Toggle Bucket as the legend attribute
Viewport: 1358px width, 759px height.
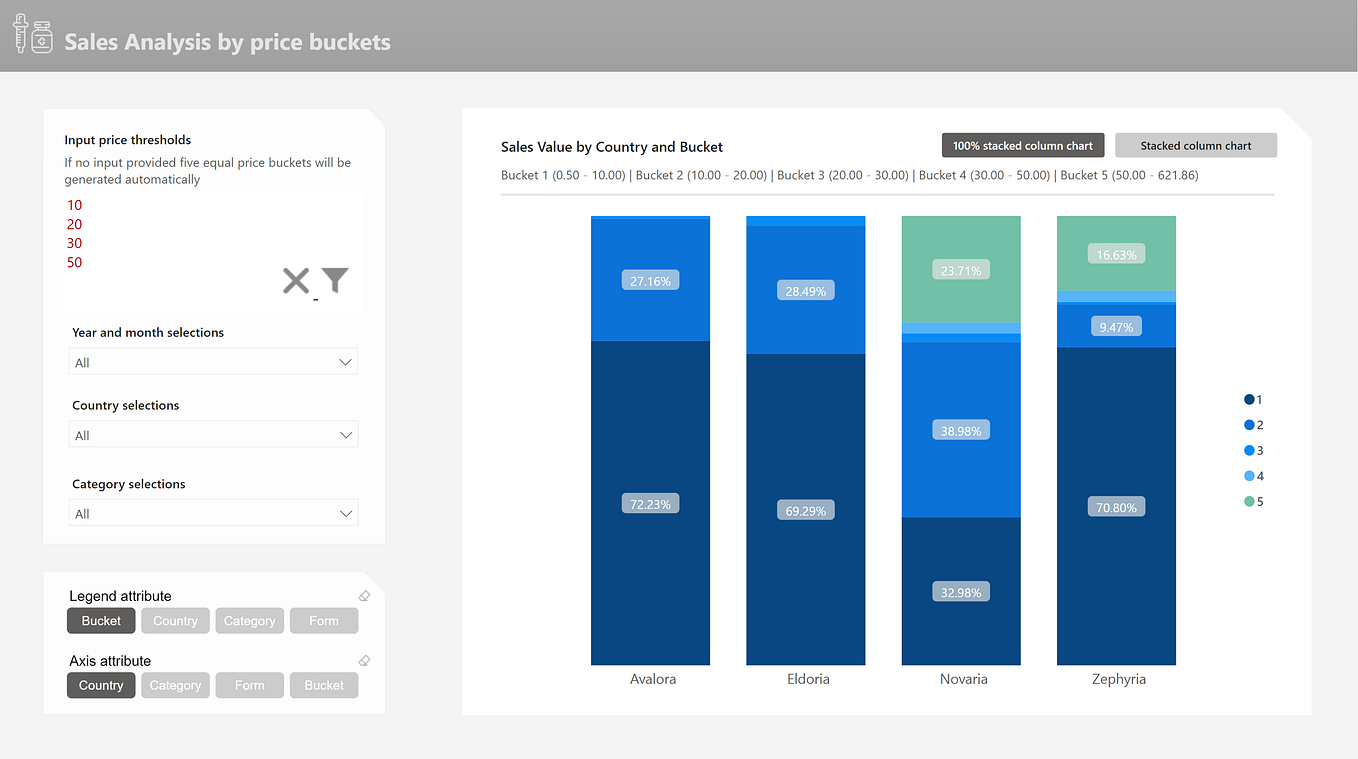click(x=100, y=620)
